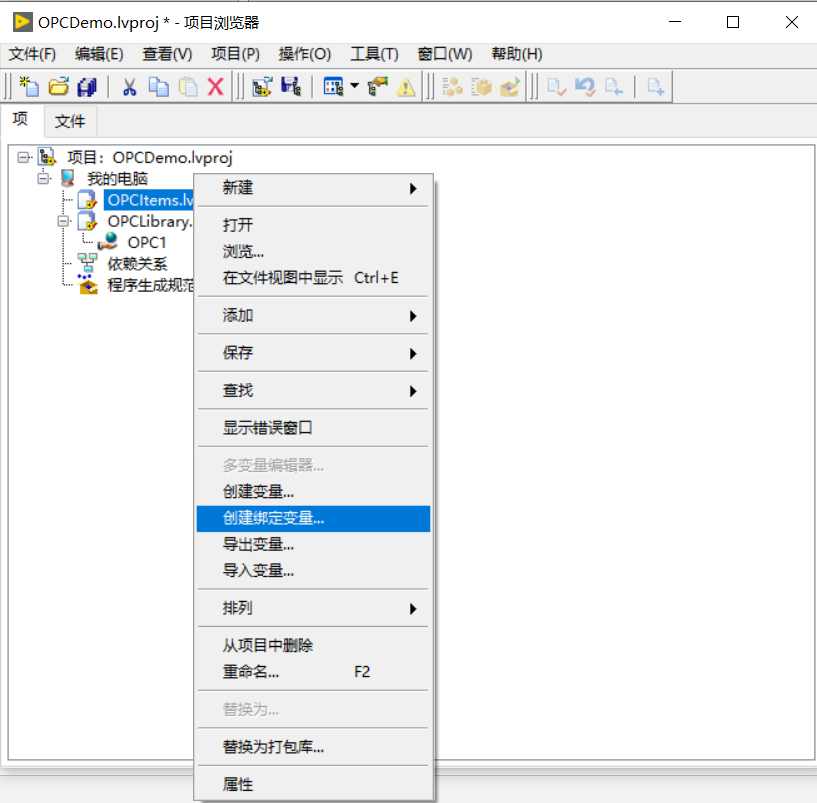
Task: Select the OPCLibrary tree item
Action: point(150,221)
